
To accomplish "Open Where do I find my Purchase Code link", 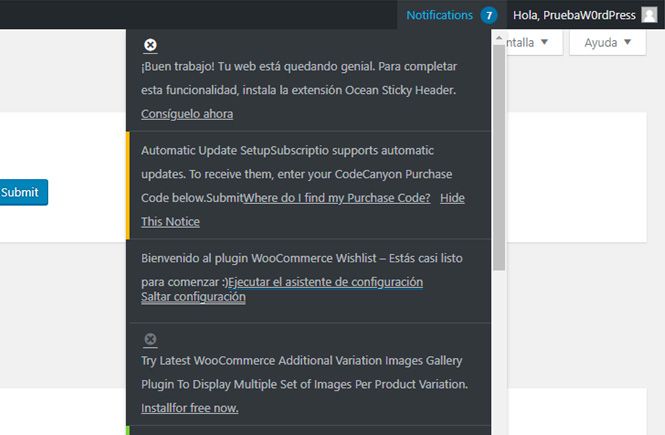I will click(x=337, y=198).
